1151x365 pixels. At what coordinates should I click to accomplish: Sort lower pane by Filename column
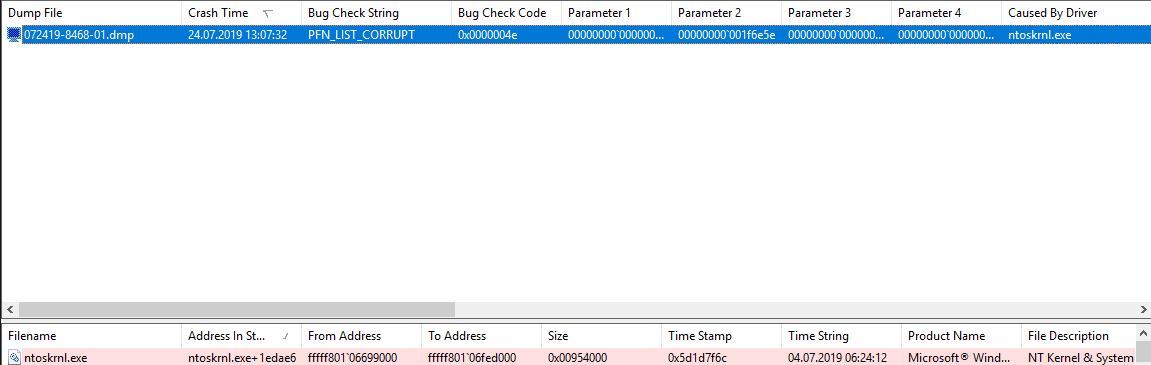pos(91,336)
